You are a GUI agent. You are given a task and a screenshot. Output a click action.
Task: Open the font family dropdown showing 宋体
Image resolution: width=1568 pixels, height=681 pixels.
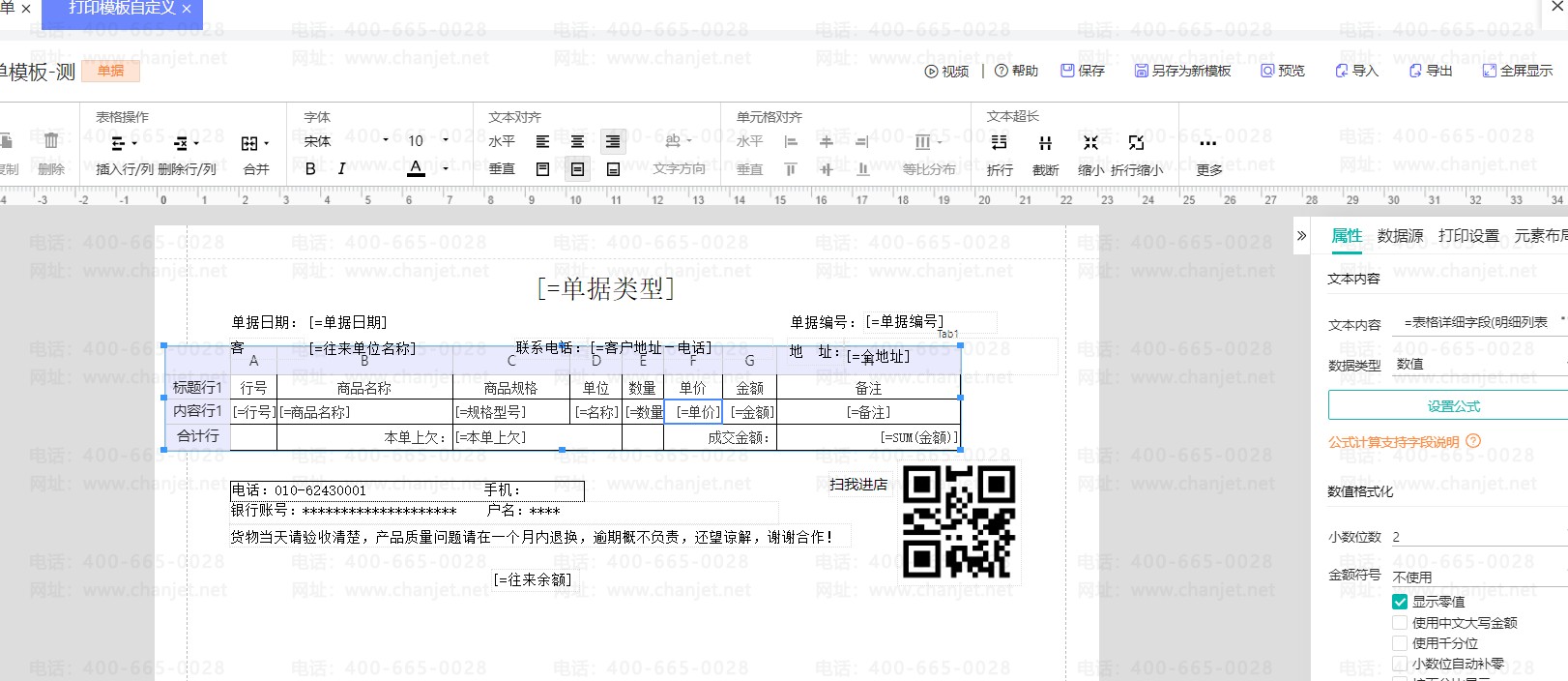point(346,141)
